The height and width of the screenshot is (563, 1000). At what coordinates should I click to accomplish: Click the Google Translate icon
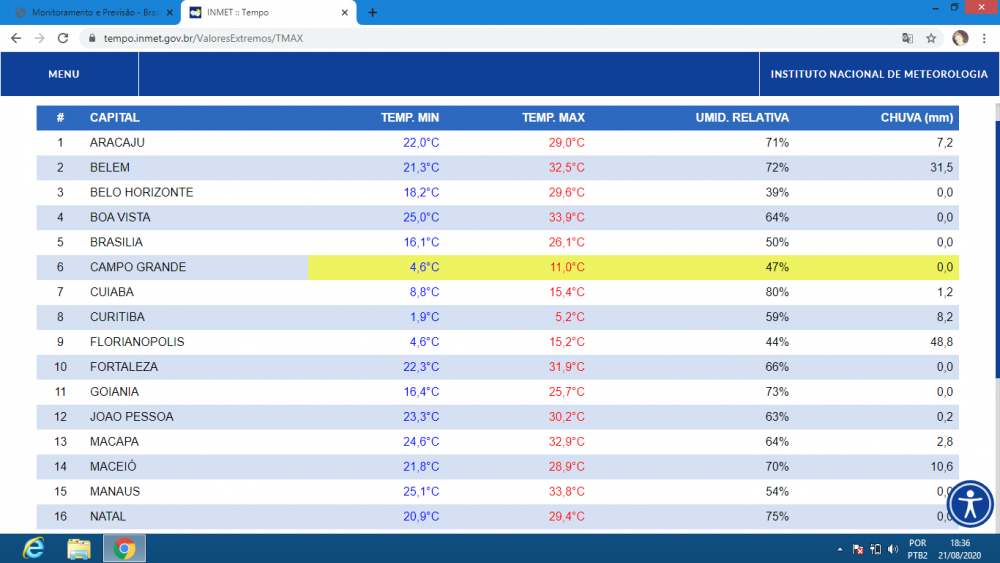coord(907,38)
